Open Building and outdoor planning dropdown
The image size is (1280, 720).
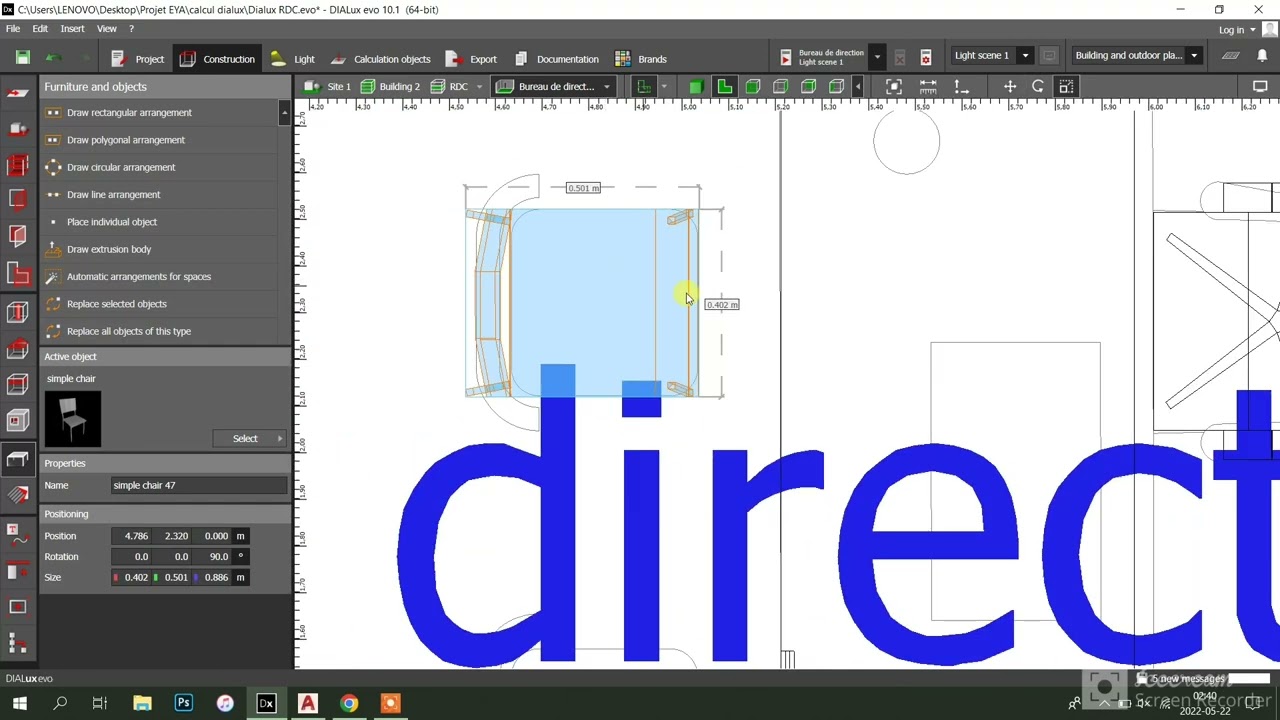[1194, 56]
